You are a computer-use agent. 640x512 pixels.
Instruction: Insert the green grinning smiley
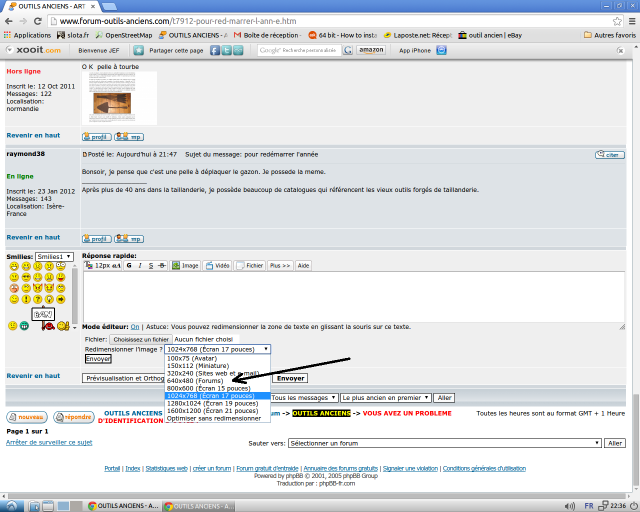pyautogui.click(x=24, y=325)
